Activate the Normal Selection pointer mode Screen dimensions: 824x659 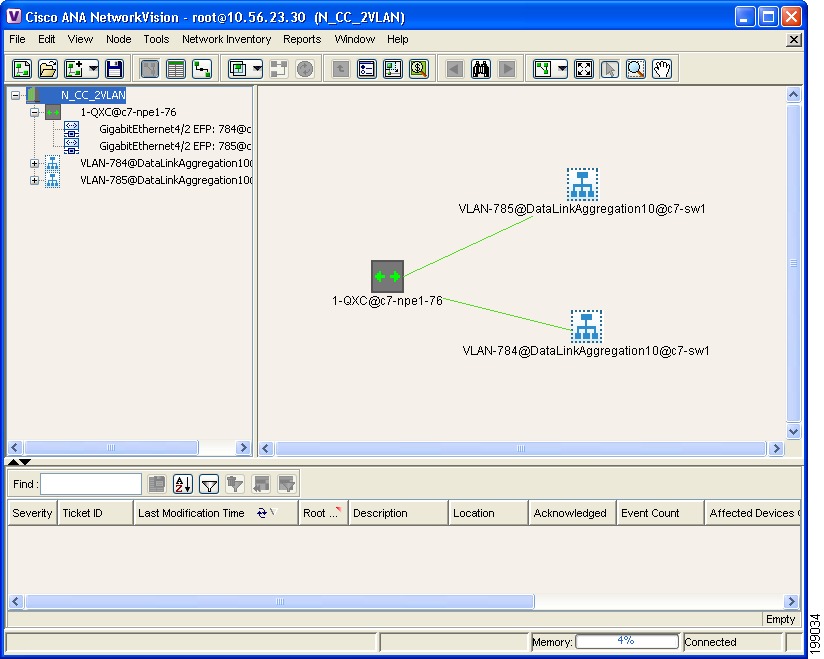pos(610,69)
